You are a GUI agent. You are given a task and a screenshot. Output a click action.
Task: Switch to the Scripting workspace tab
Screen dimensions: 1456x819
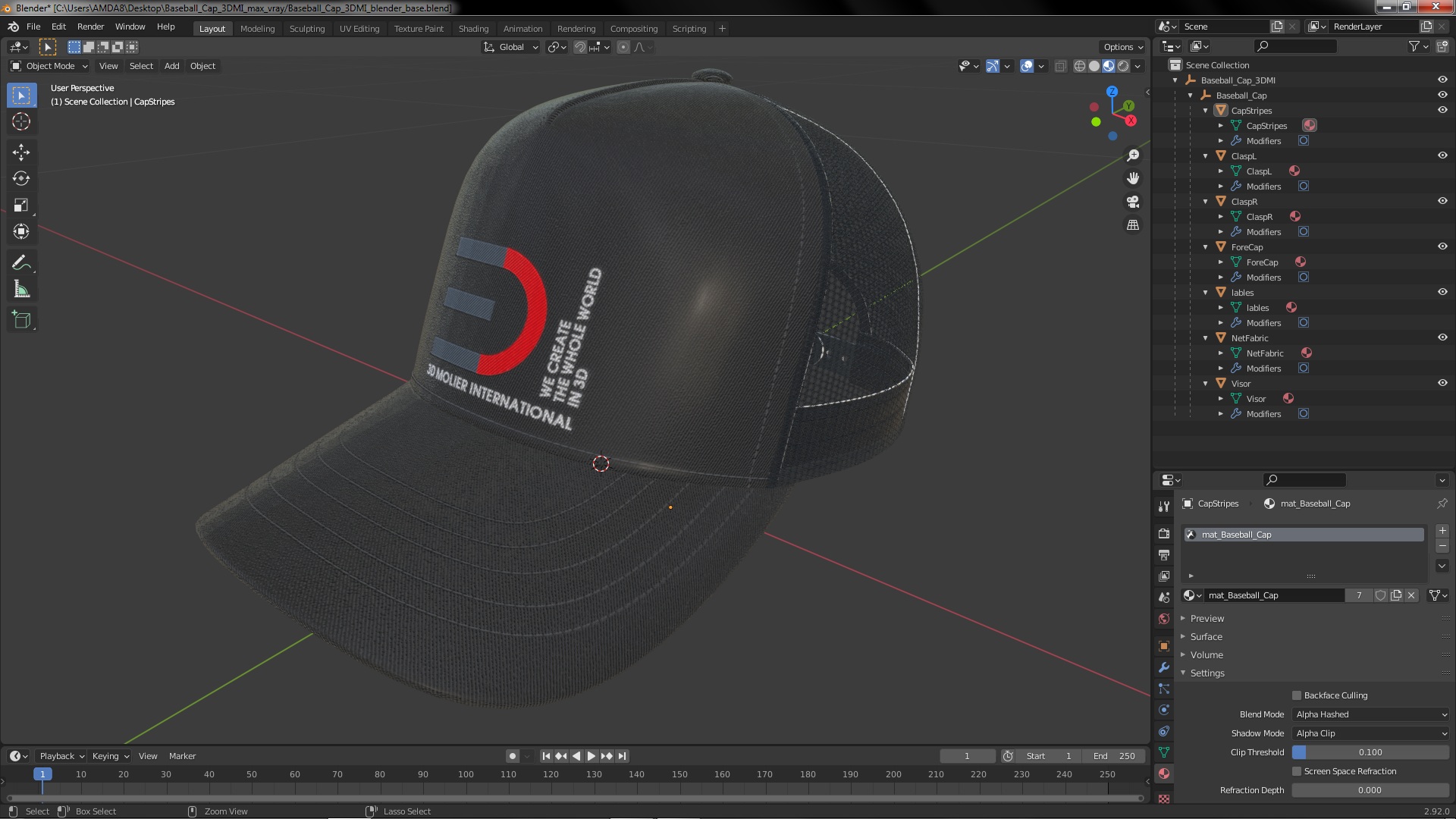pyautogui.click(x=689, y=29)
